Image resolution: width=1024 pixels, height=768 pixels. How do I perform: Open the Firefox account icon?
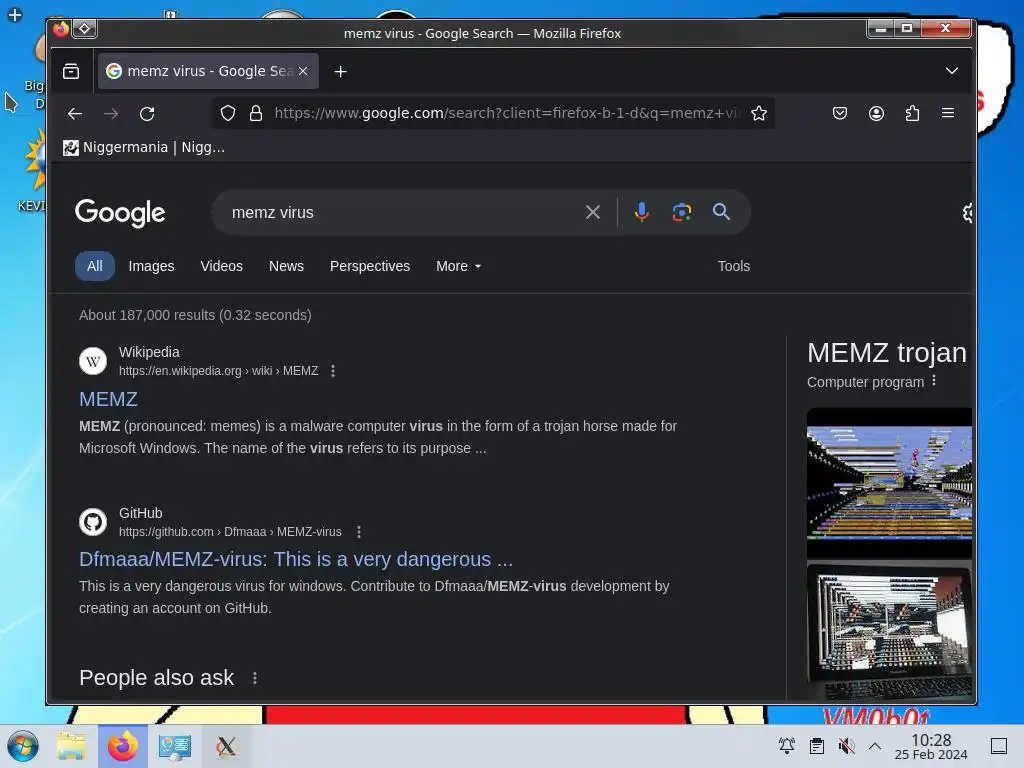(876, 114)
